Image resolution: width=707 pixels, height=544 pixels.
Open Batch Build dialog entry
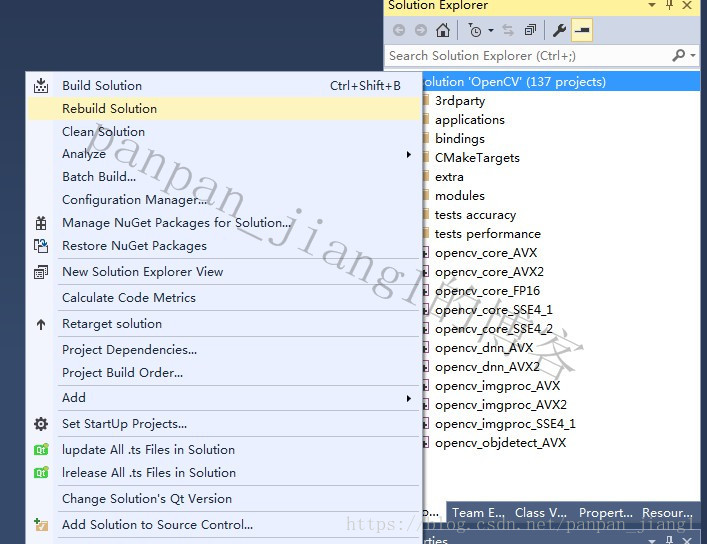pos(224,177)
